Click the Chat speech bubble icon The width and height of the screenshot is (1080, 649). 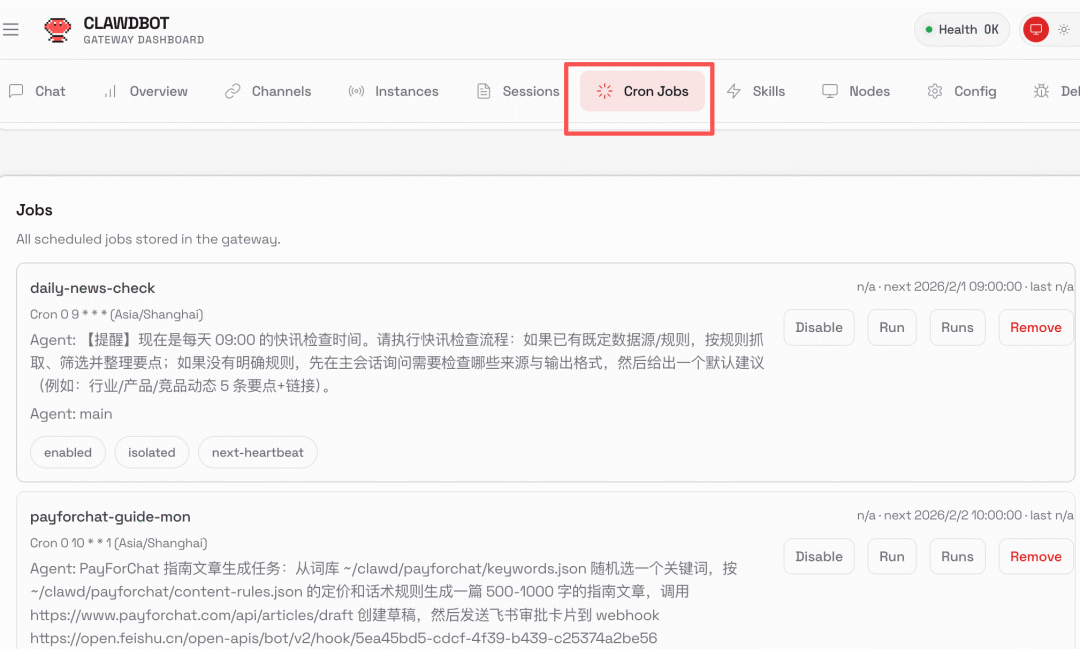click(x=17, y=91)
